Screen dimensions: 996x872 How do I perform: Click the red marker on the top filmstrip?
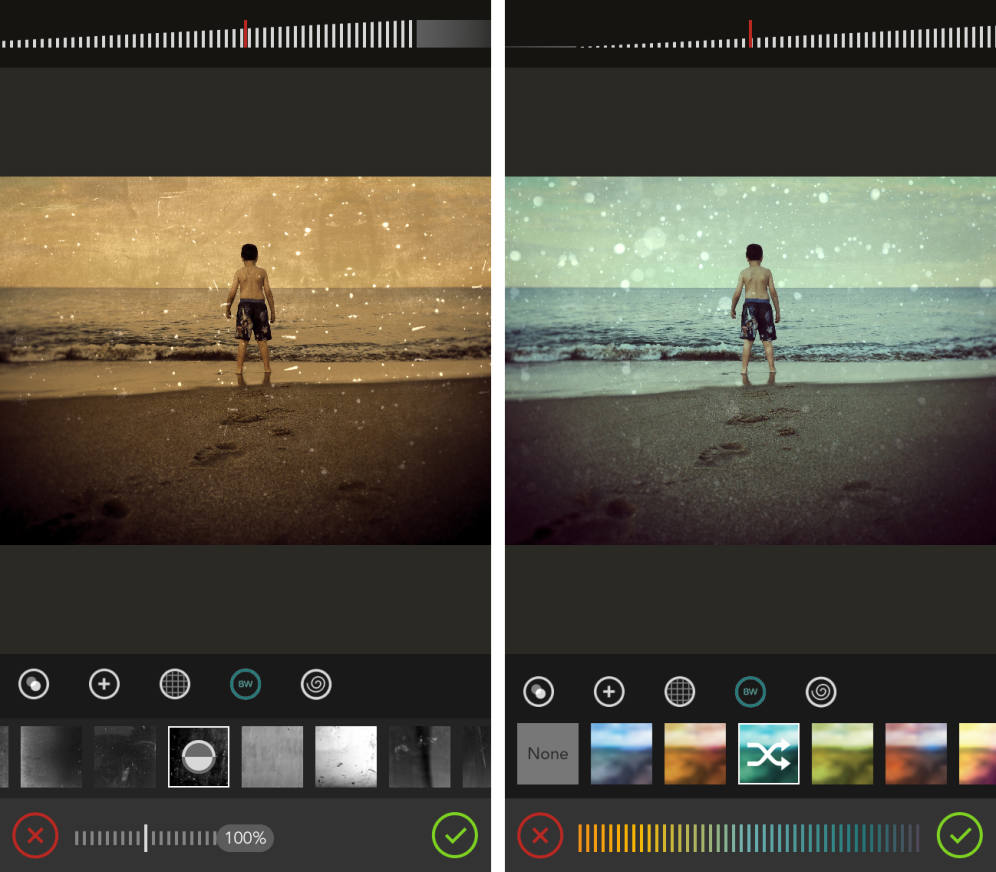pos(247,33)
